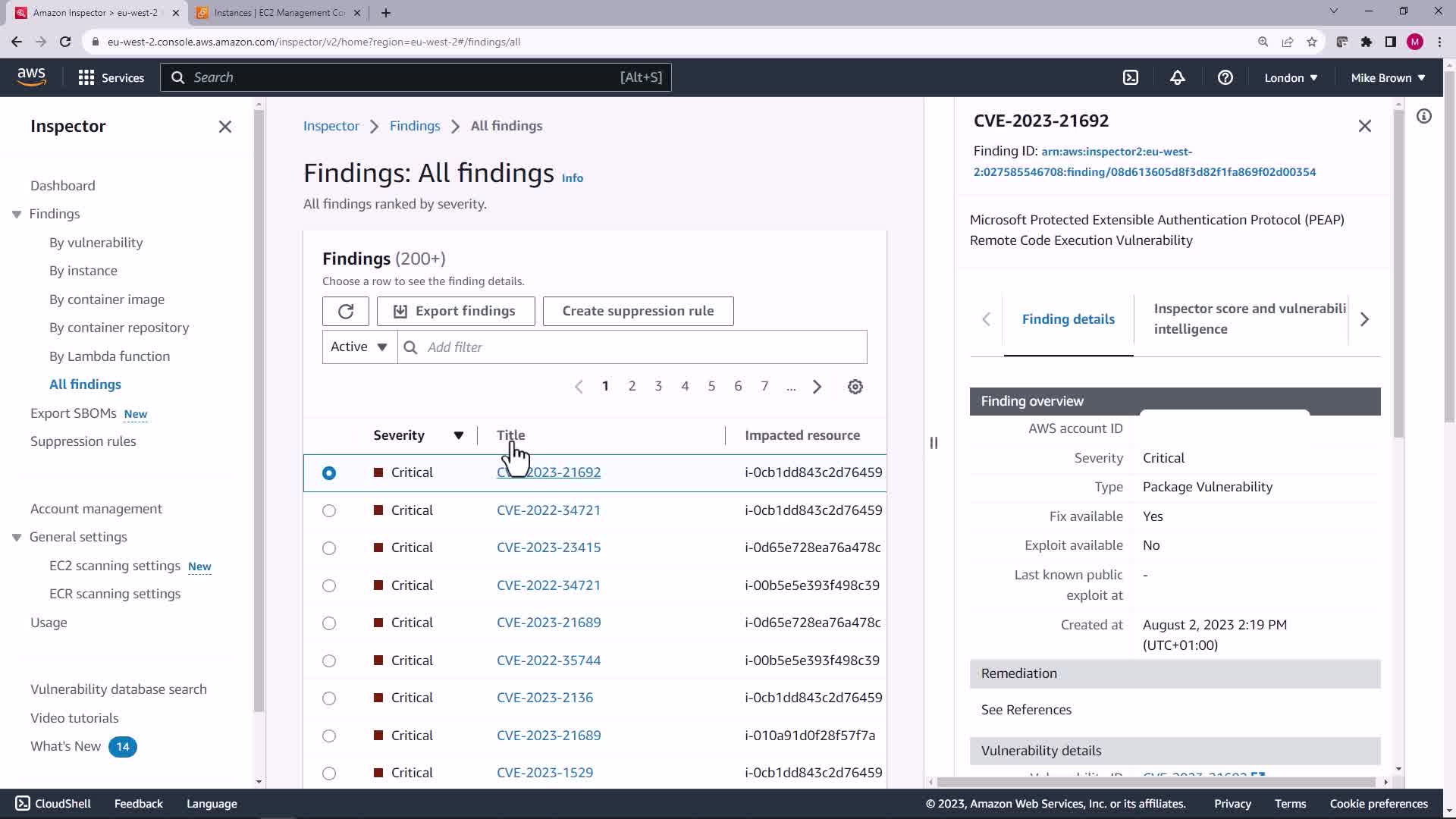Select radio button for CVE-2022-35744 row

(329, 661)
